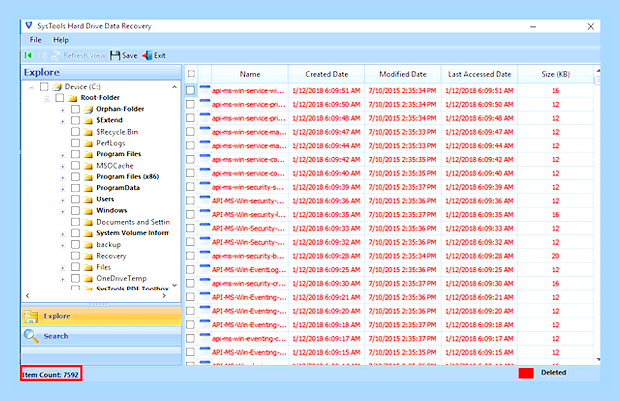Image resolution: width=620 pixels, height=401 pixels.
Task: Open the Help menu
Action: [60, 40]
